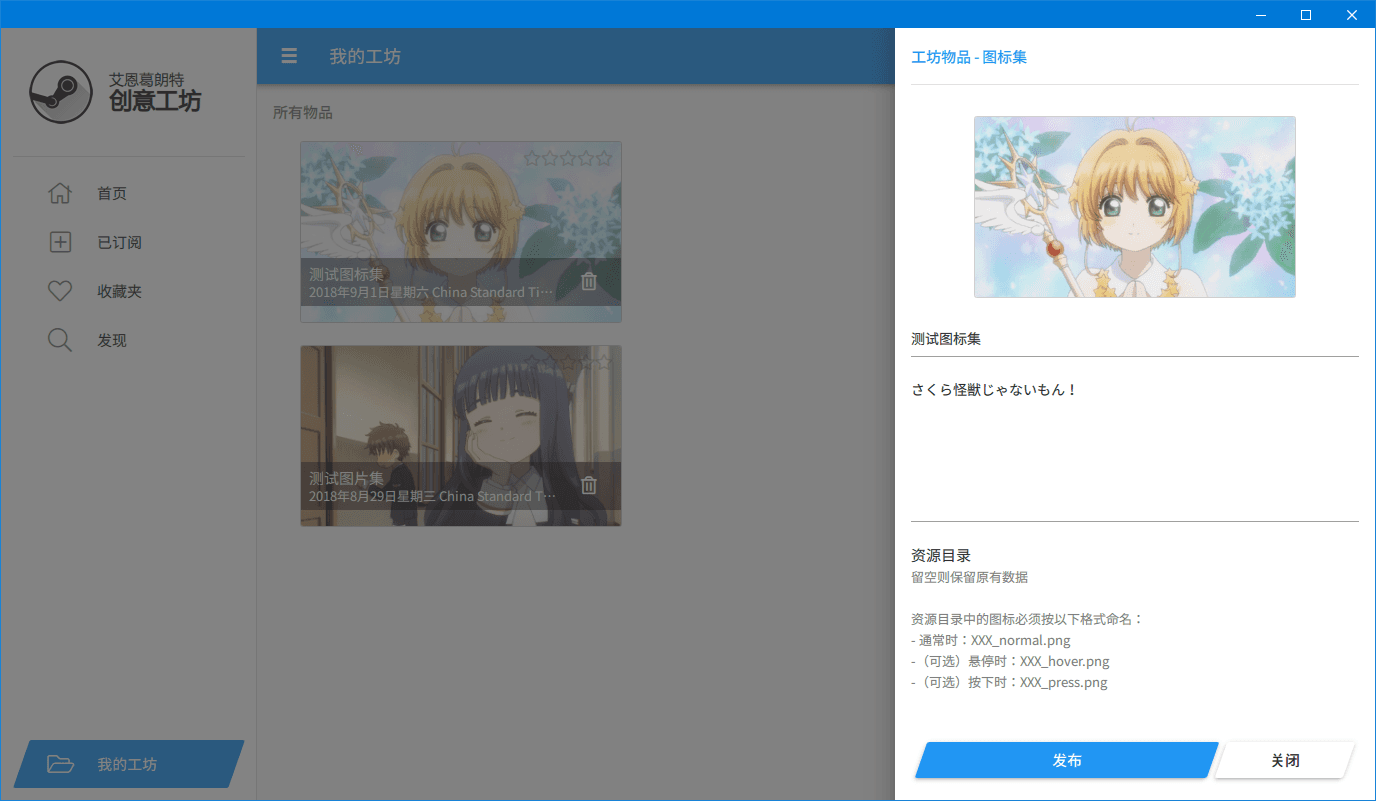The image size is (1376, 801).
Task: Maximize the application window
Action: pyautogui.click(x=1306, y=14)
